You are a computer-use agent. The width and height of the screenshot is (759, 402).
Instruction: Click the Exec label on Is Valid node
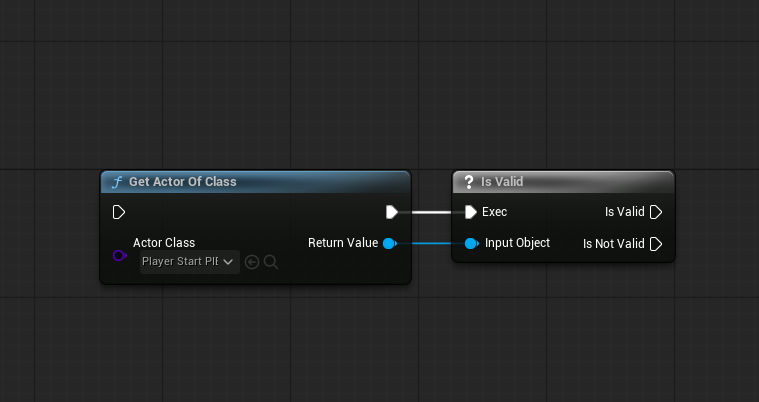(x=495, y=212)
